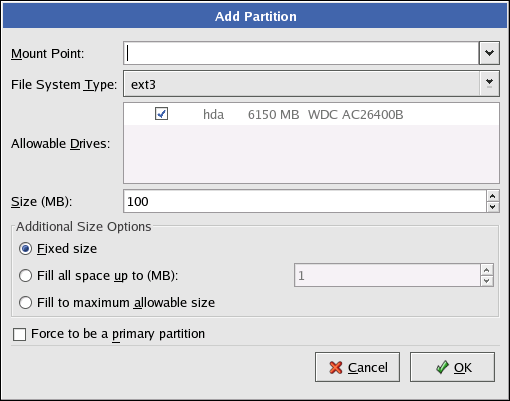
Task: Click the fill-space value field showing 1
Action: point(387,275)
